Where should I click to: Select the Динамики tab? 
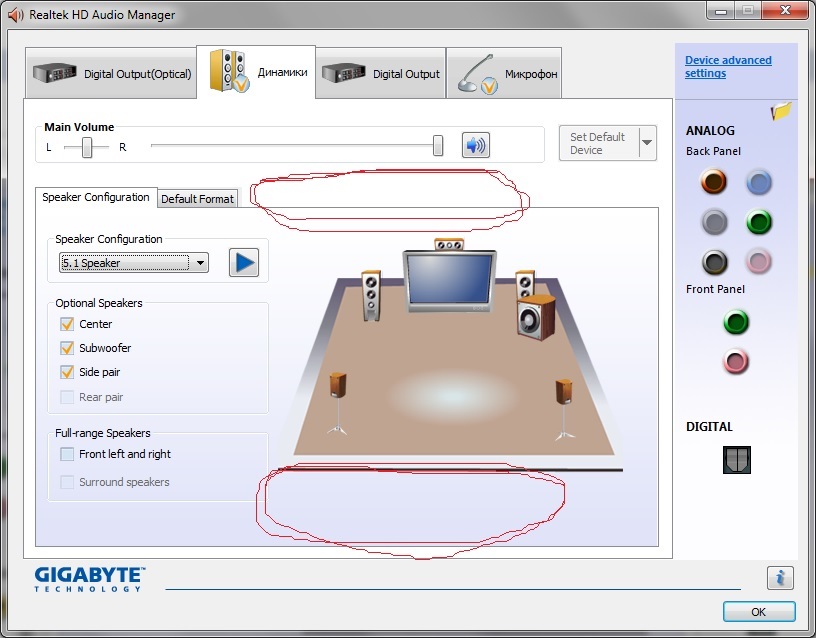tap(256, 73)
